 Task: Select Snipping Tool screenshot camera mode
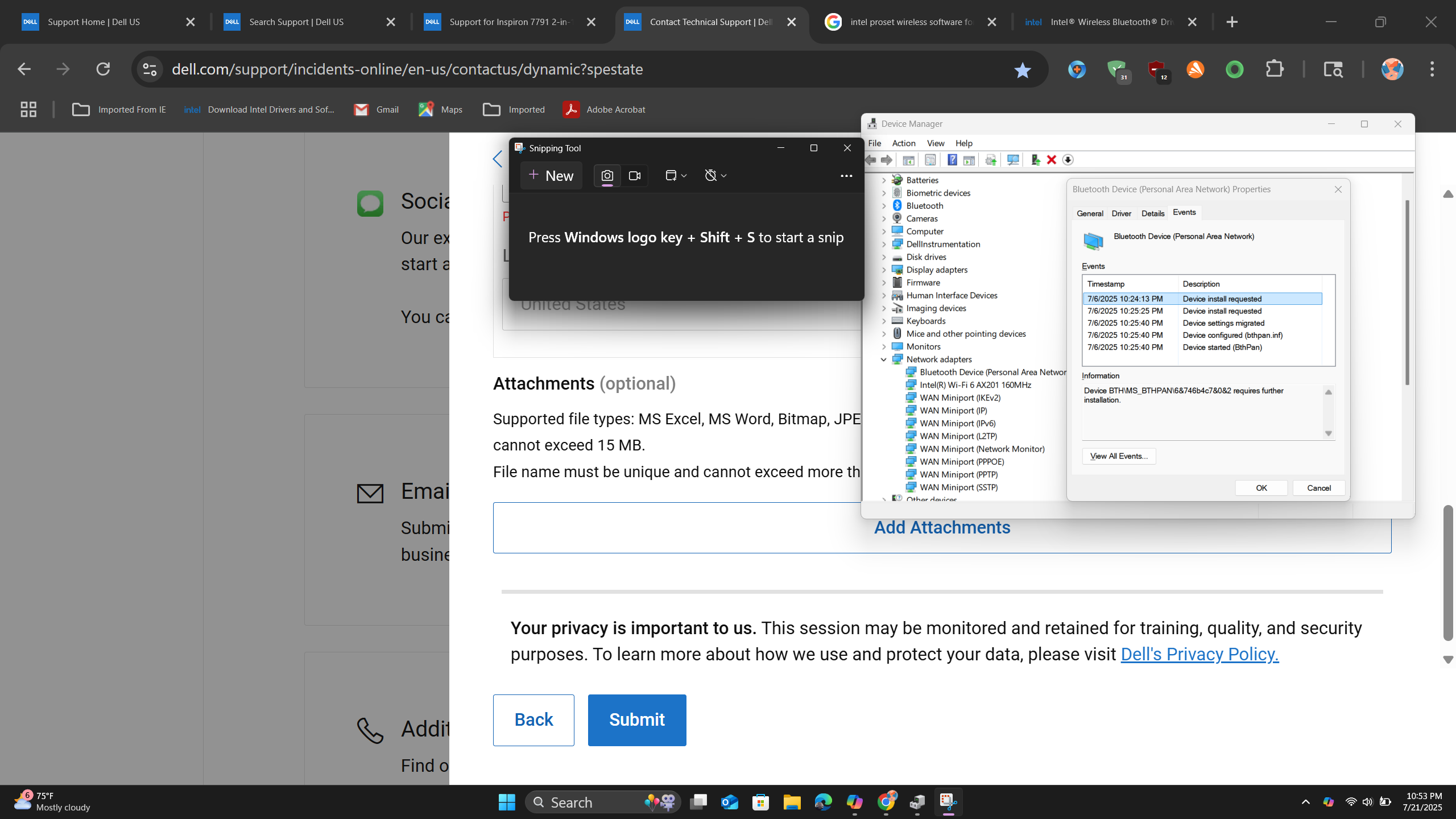point(607,176)
